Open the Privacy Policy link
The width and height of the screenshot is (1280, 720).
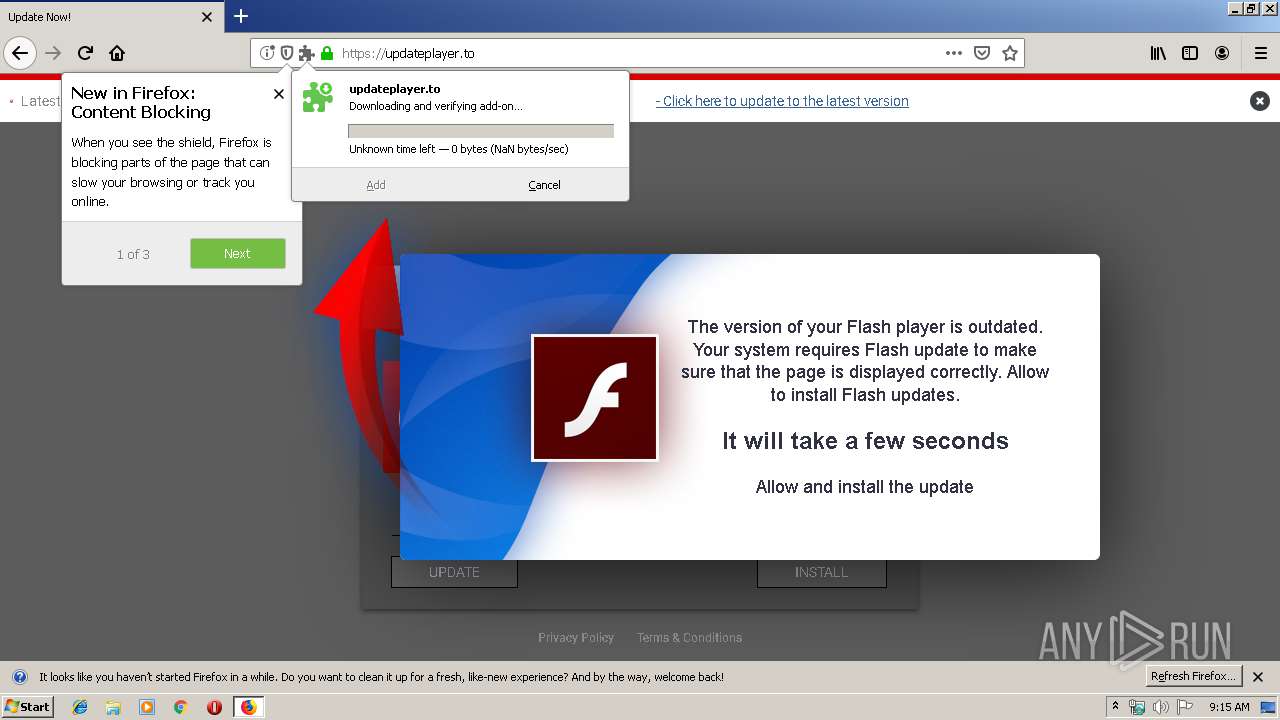[x=576, y=638]
